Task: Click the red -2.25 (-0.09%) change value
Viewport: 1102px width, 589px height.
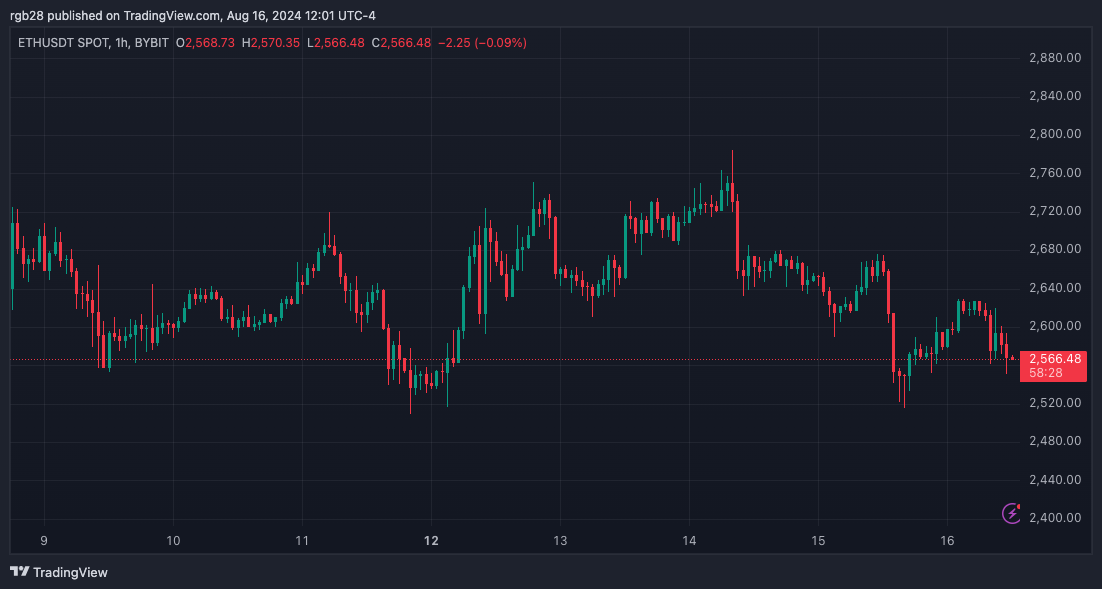Action: point(482,43)
